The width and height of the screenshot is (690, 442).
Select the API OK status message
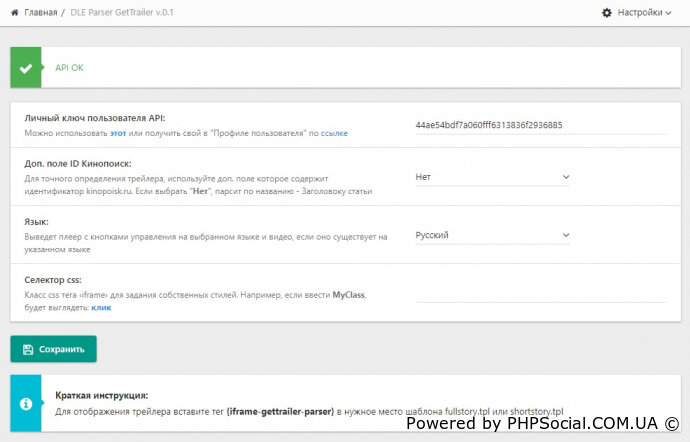pos(69,69)
